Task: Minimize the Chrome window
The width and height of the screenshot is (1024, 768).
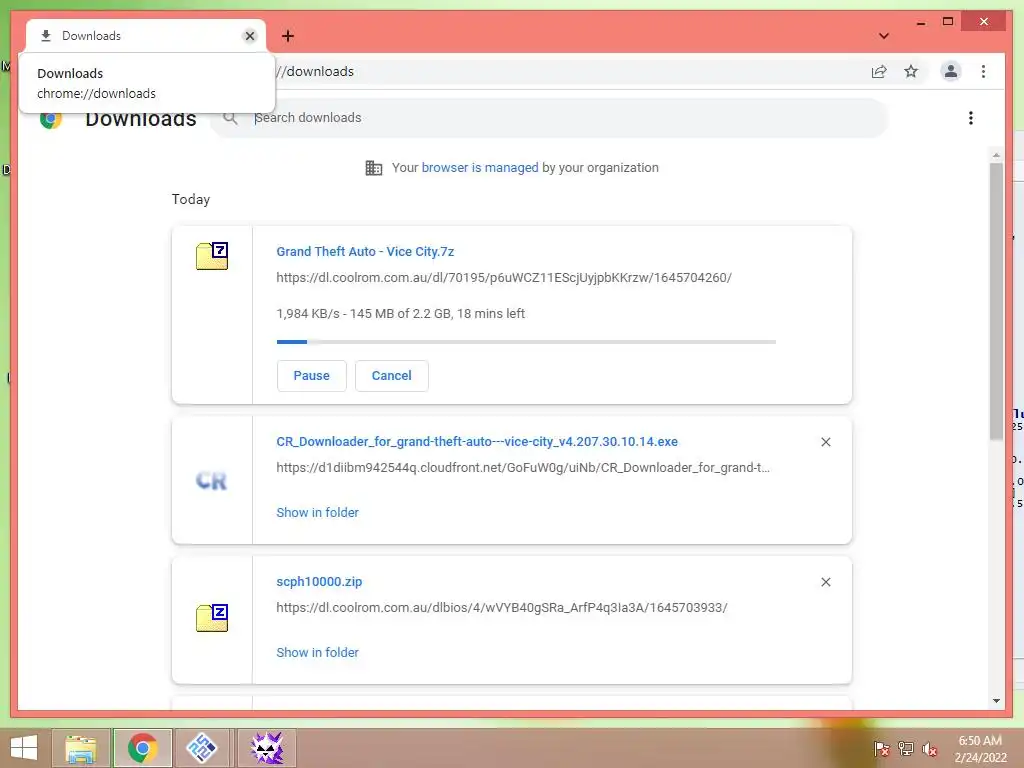Action: click(x=921, y=22)
